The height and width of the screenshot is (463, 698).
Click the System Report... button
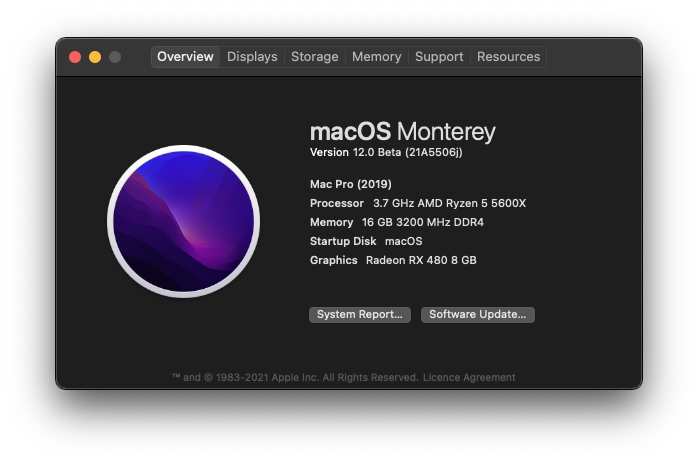pyautogui.click(x=360, y=315)
